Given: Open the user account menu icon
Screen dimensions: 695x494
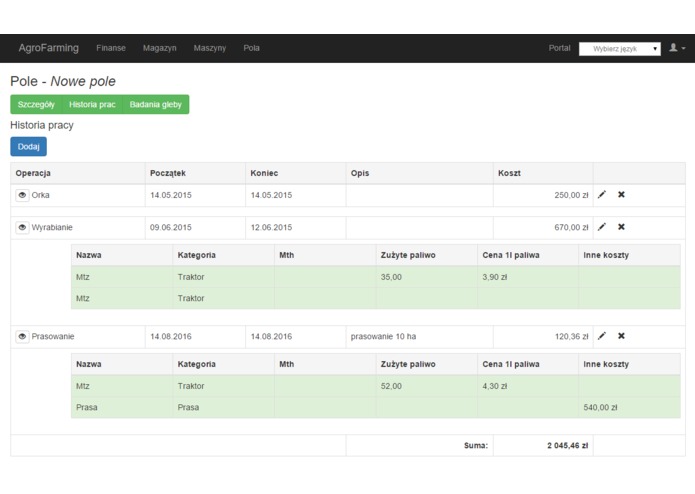Looking at the screenshot, I should coord(677,48).
